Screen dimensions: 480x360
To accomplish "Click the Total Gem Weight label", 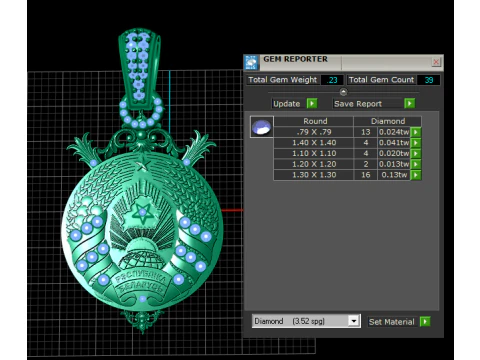I will tap(283, 80).
